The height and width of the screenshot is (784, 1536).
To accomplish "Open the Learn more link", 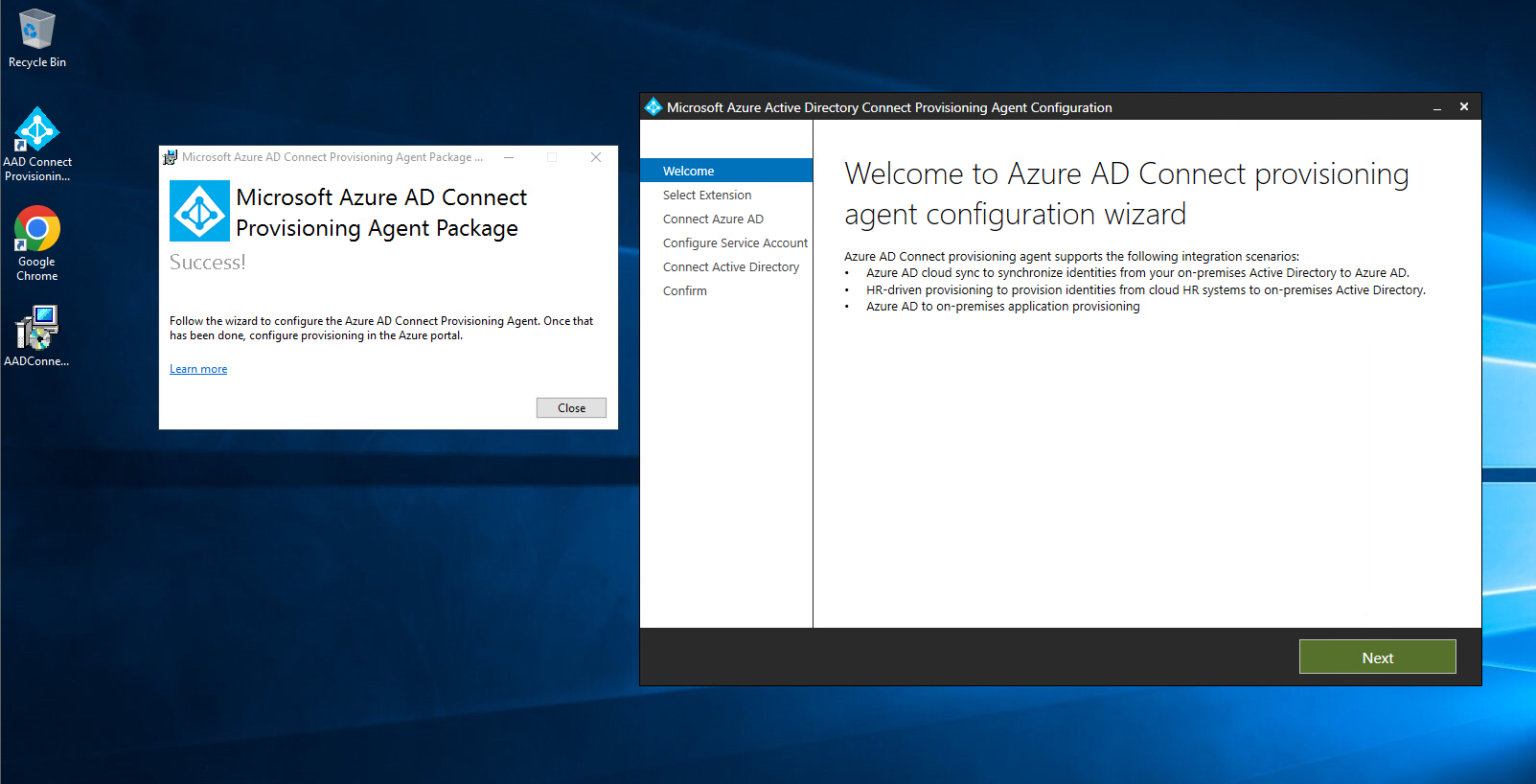I will coord(197,368).
